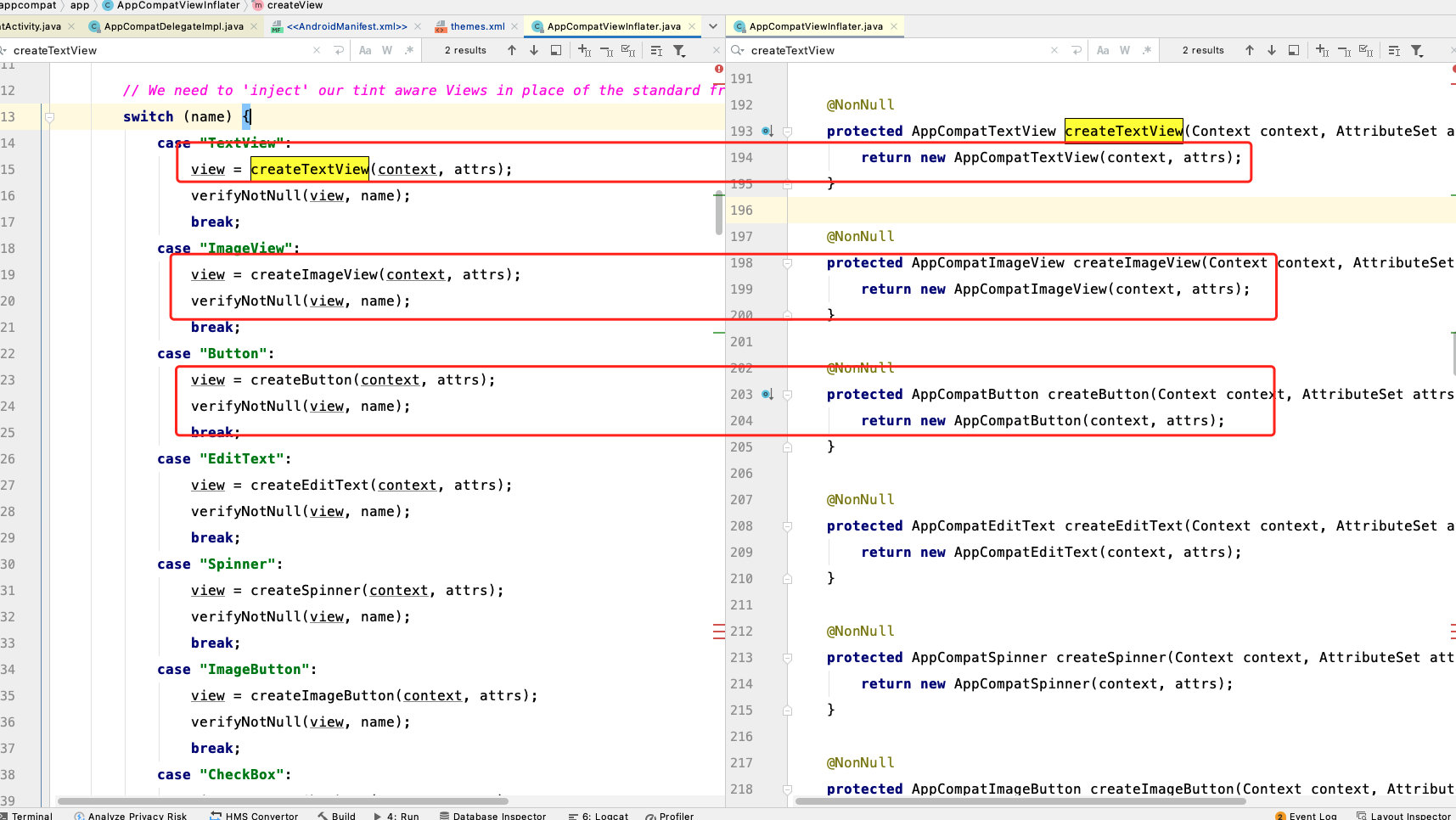Open Layout Inspector tool window

tap(1404, 815)
